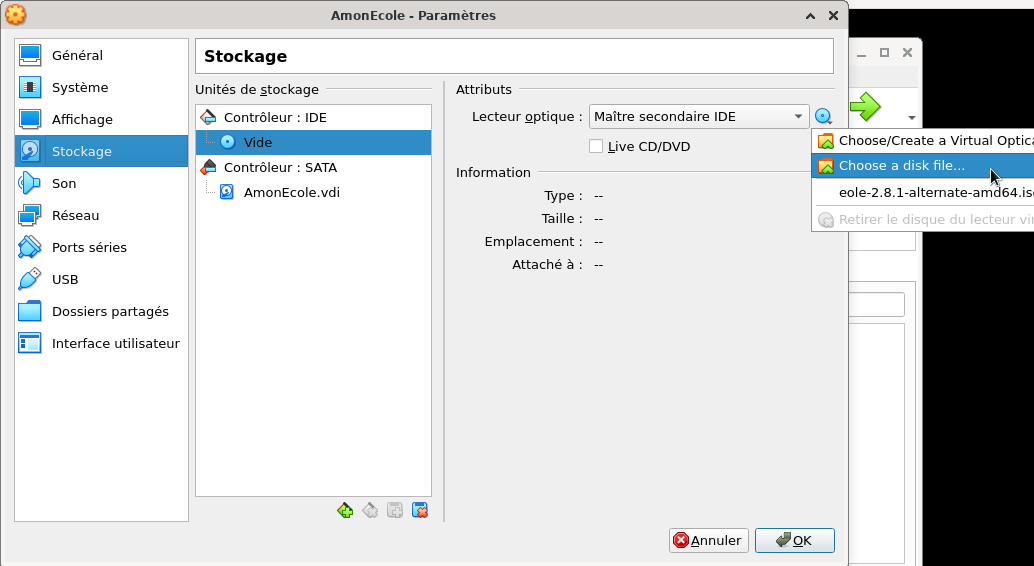Select the Vide optical drive entry

click(313, 142)
